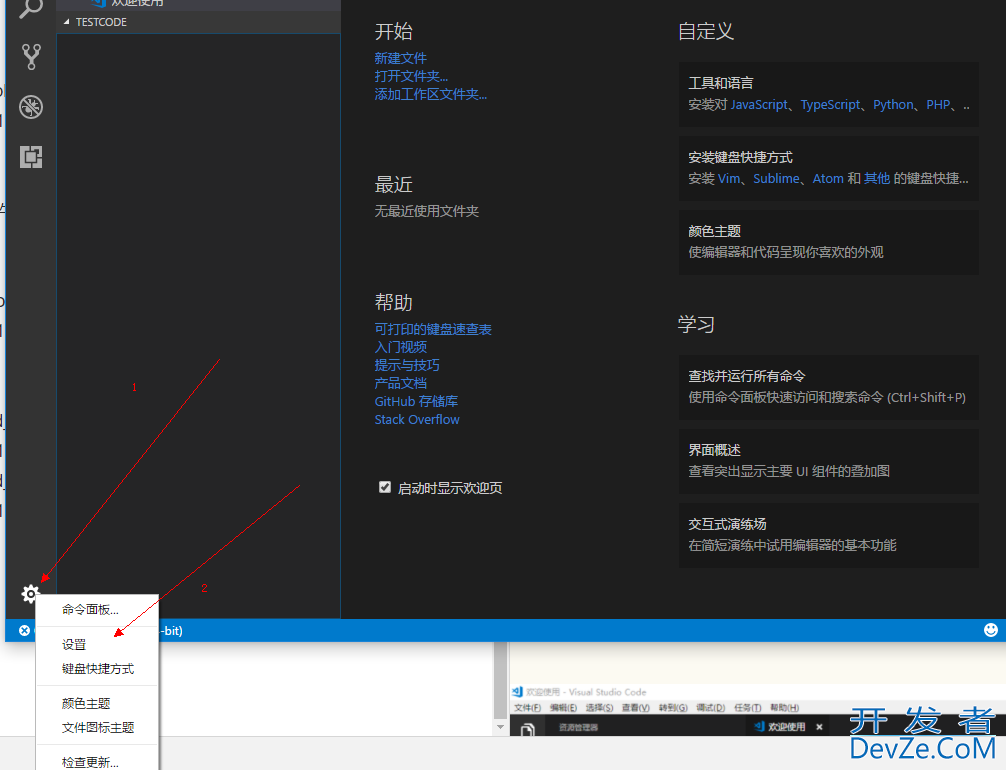Choose 键盘快捷方式 from the gear menu
The height and width of the screenshot is (770, 1006).
tap(97, 669)
